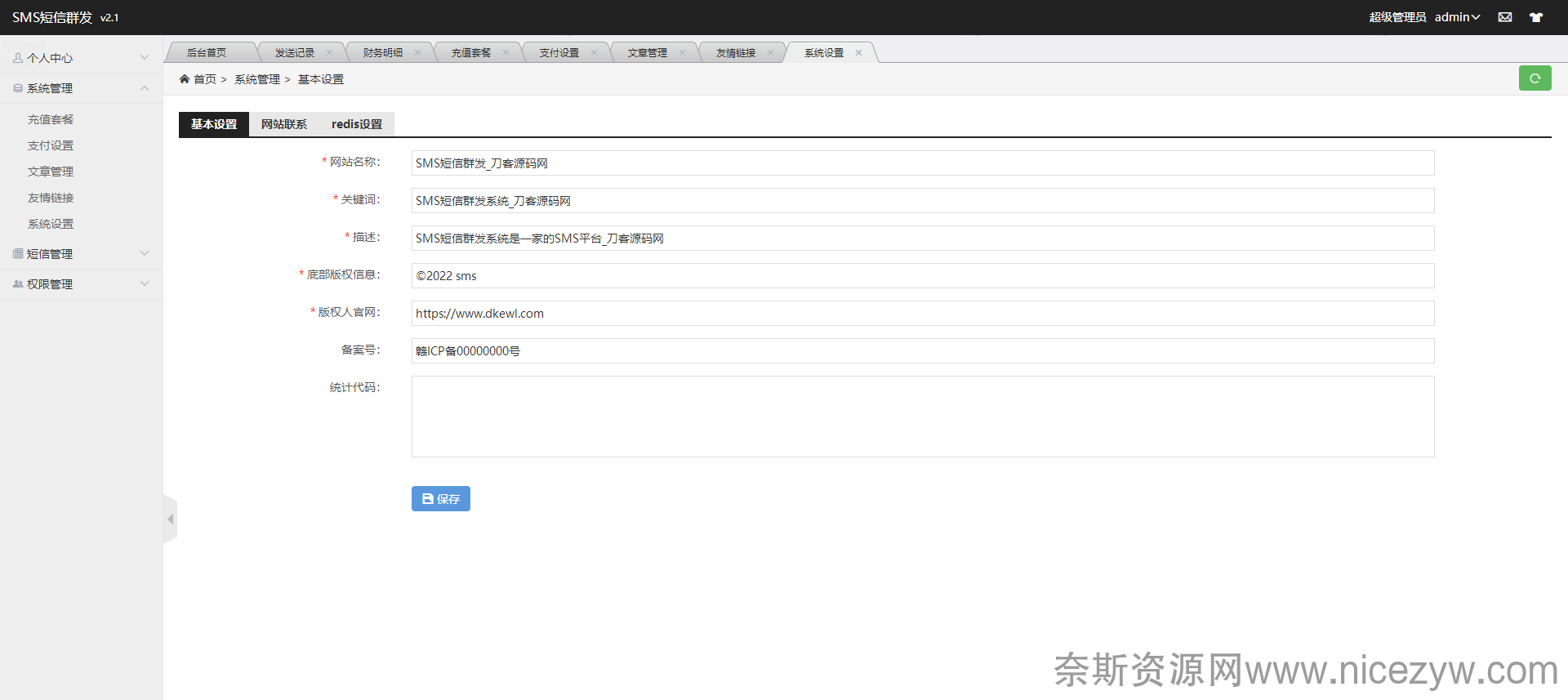This screenshot has height=700, width=1568.
Task: Open the 网站联系 settings tab
Action: [x=284, y=124]
